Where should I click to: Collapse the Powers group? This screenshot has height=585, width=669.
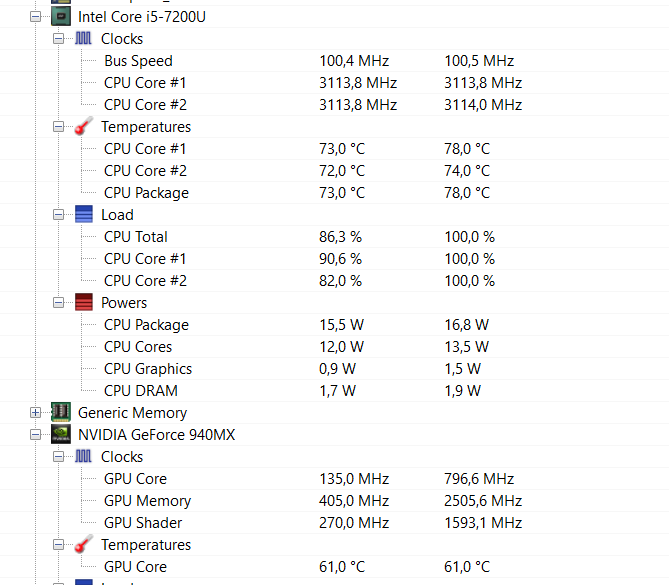click(x=59, y=303)
